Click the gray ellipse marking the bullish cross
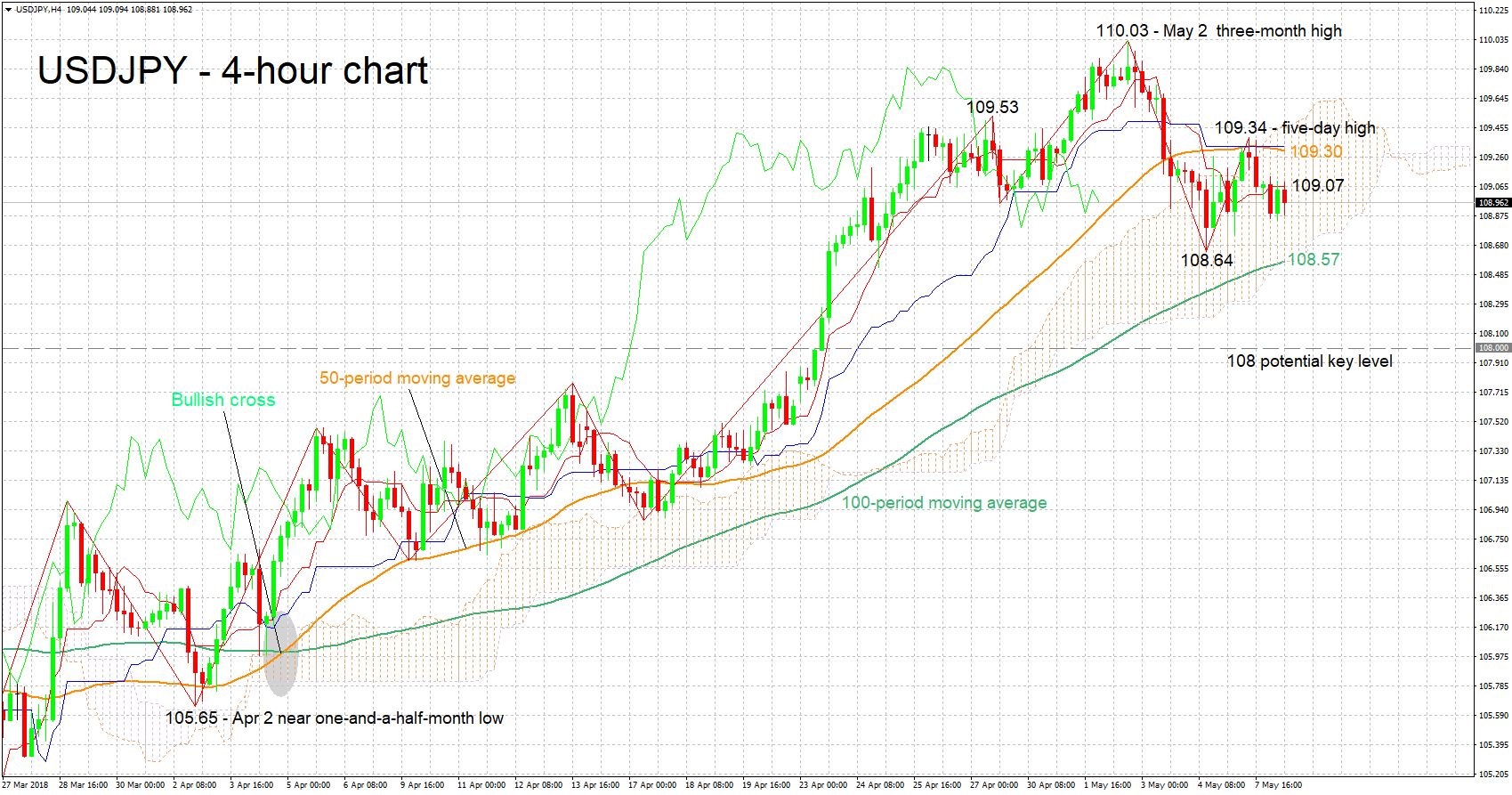 pos(281,654)
